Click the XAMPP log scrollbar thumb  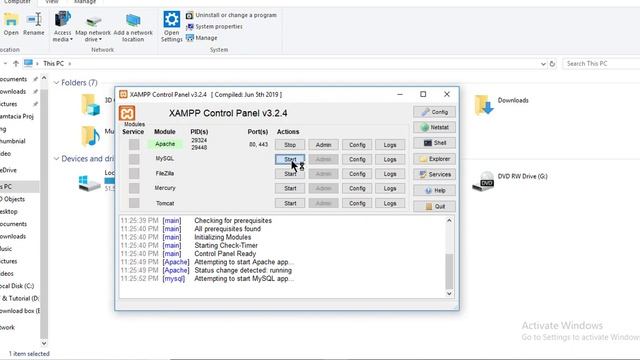pyautogui.click(x=449, y=271)
